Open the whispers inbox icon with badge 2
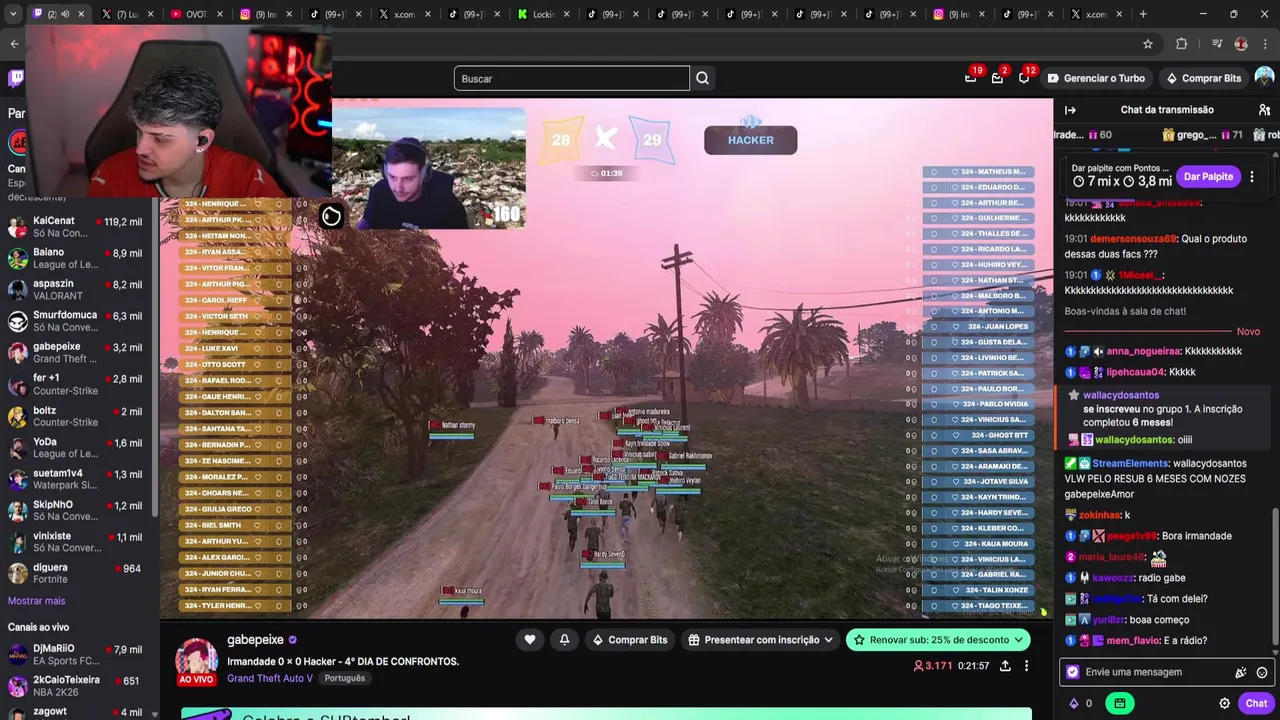The image size is (1280, 720). (997, 78)
